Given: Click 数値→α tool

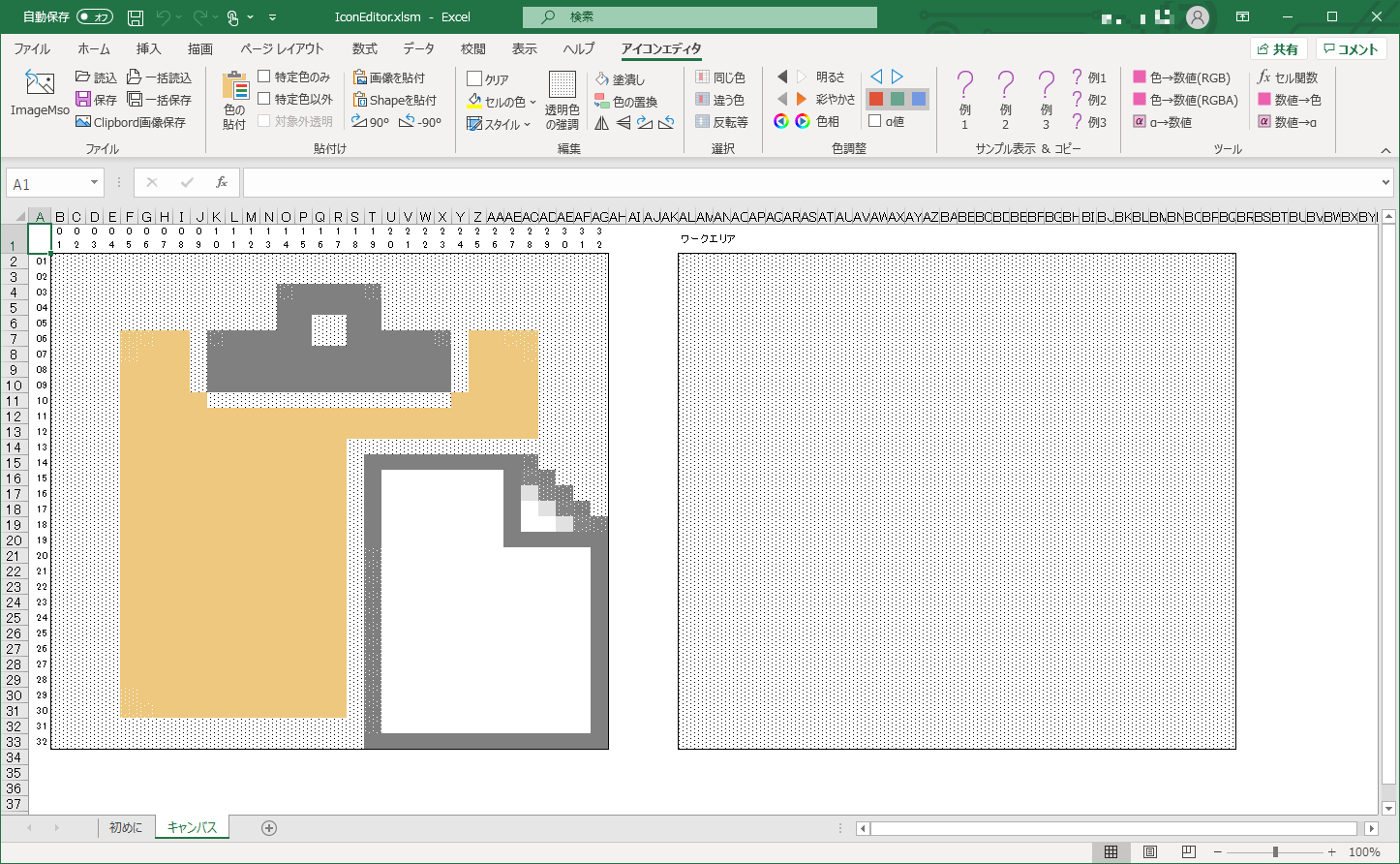Looking at the screenshot, I should point(1288,122).
